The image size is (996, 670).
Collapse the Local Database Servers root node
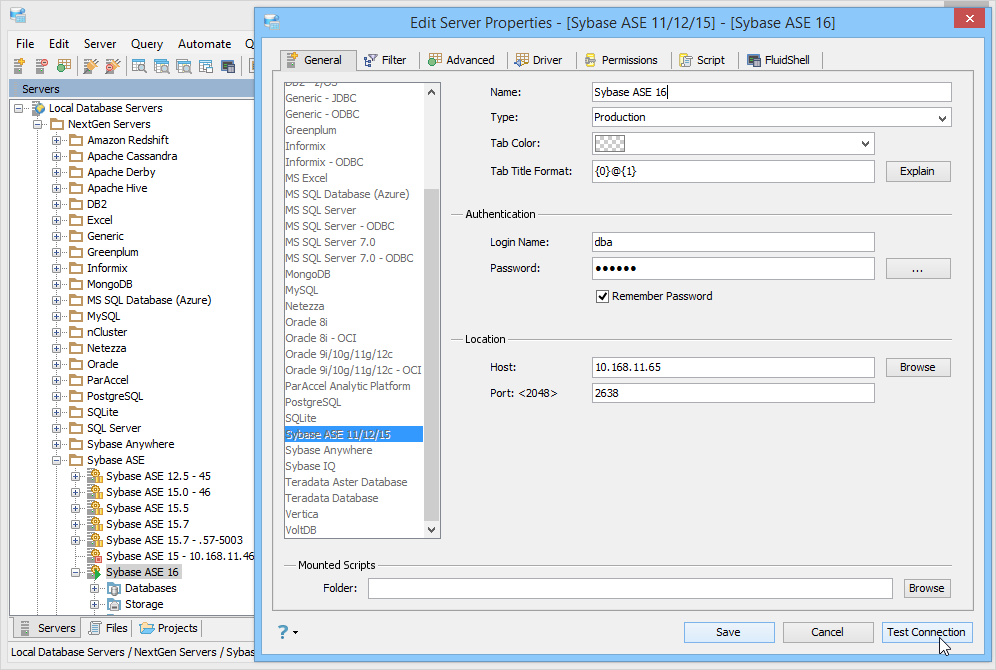18,108
